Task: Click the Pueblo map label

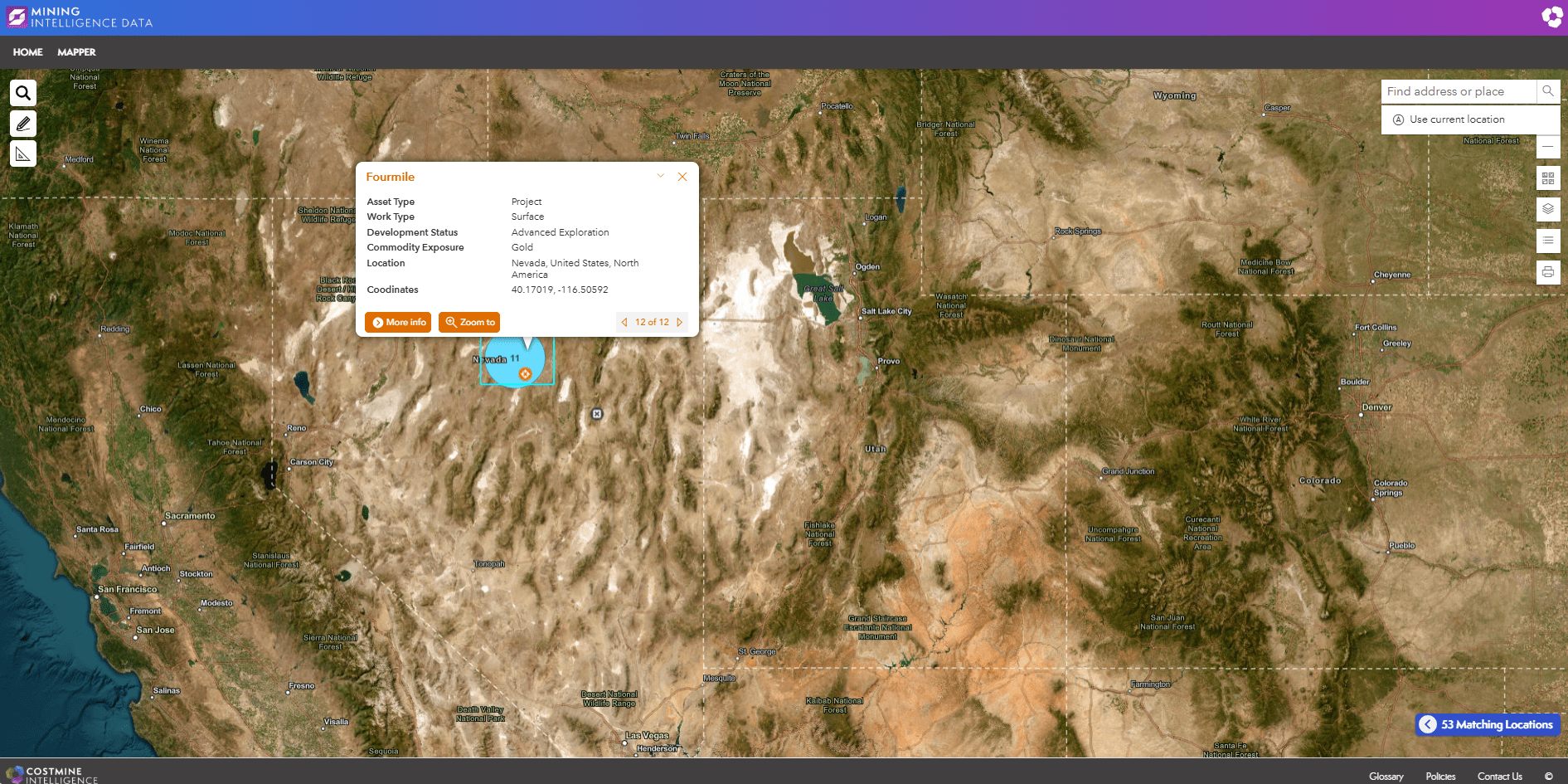Action: coord(1402,545)
